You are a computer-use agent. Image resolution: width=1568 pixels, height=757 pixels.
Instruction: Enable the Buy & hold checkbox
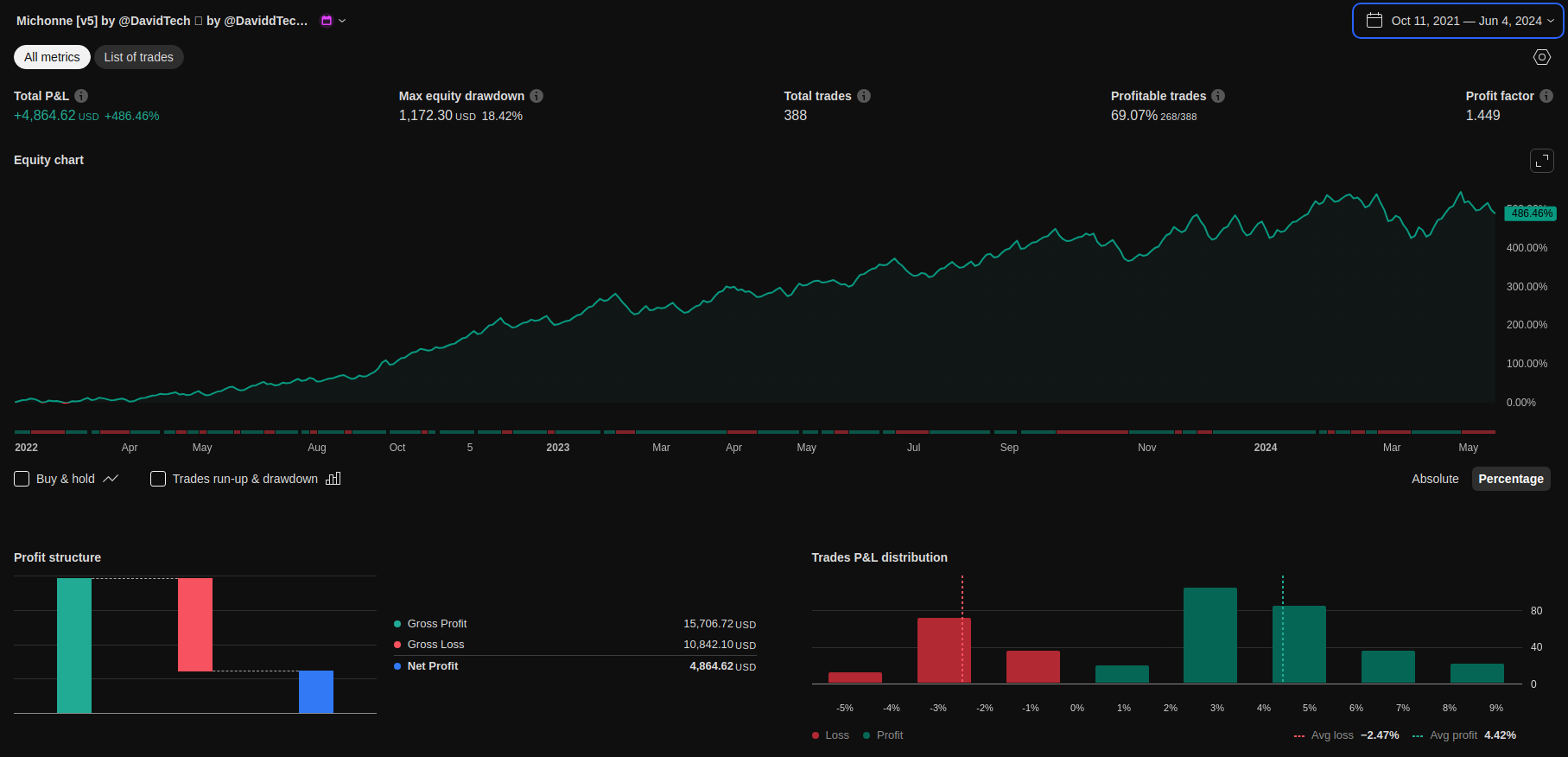pos(22,479)
